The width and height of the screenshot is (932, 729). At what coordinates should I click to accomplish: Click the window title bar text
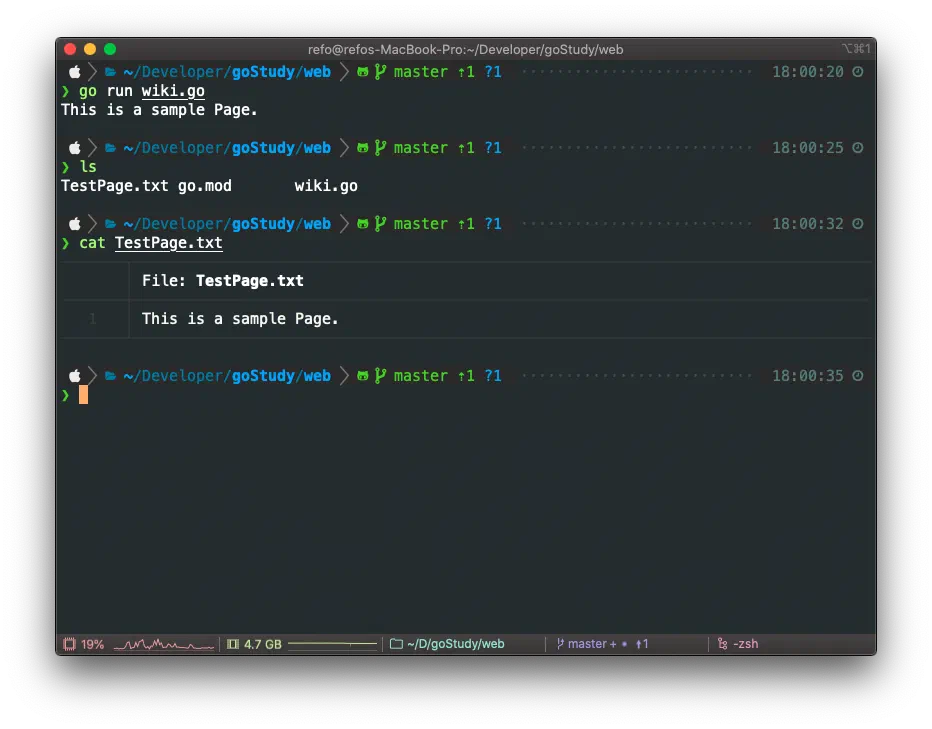pyautogui.click(x=465, y=48)
